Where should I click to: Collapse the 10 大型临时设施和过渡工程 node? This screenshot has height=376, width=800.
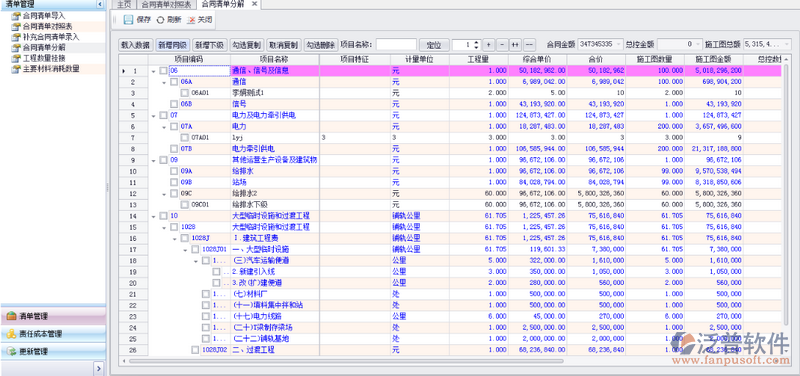click(154, 216)
